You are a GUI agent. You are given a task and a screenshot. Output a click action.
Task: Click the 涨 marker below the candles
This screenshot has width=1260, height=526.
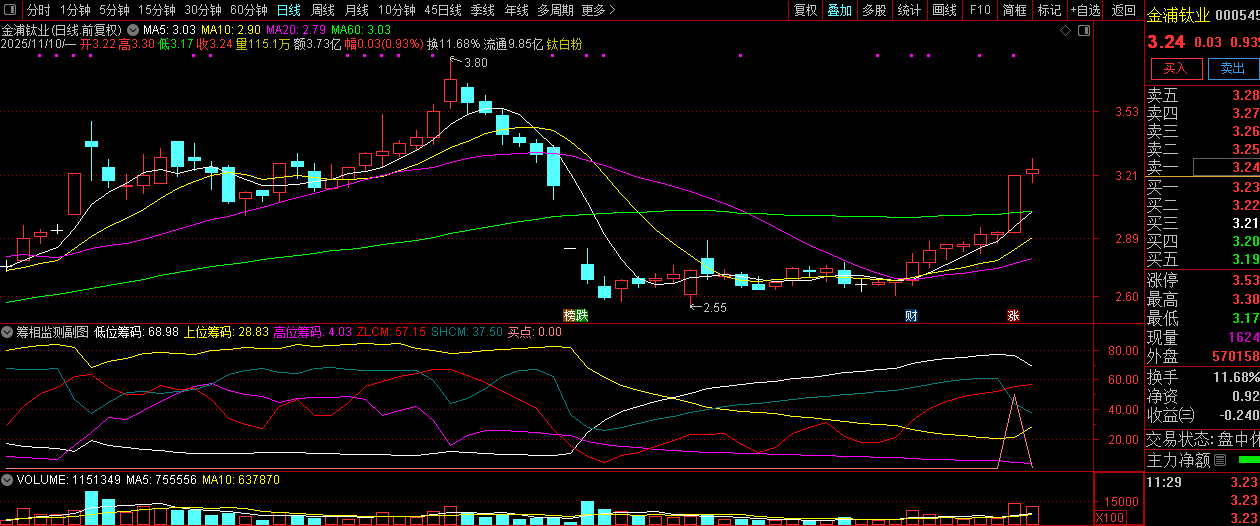point(1013,315)
